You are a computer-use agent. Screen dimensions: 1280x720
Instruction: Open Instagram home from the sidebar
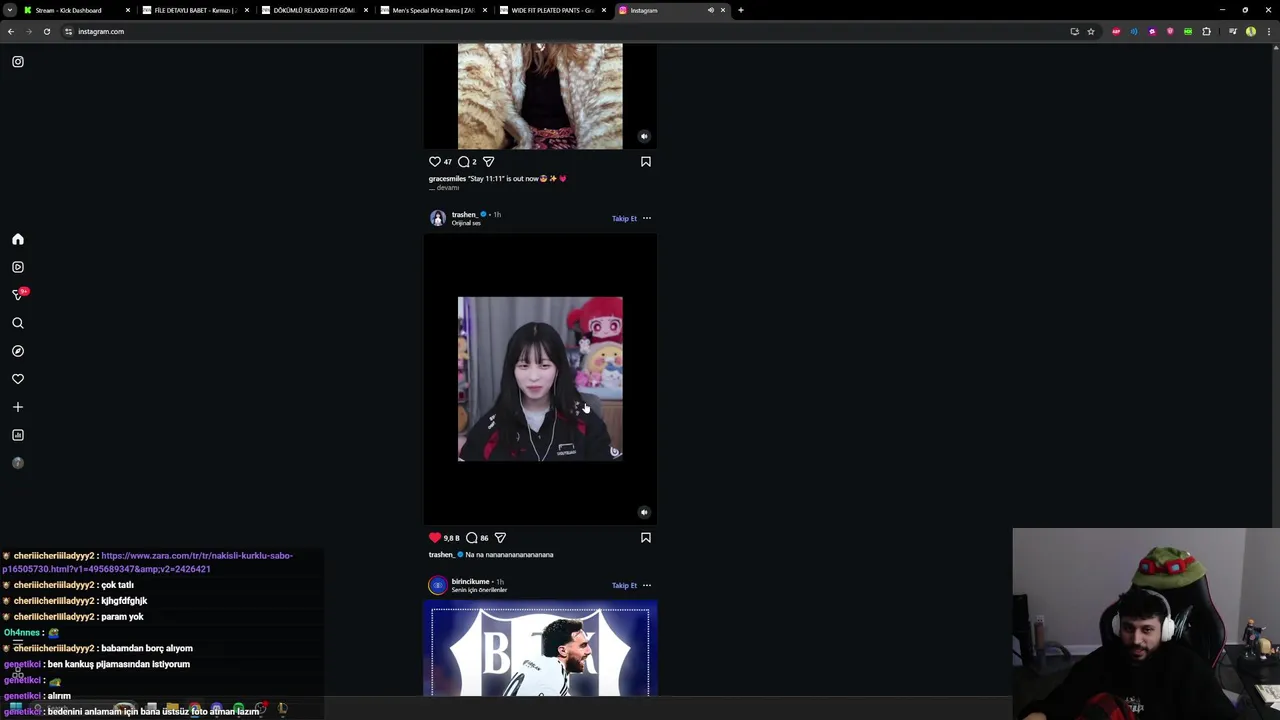pyautogui.click(x=18, y=239)
